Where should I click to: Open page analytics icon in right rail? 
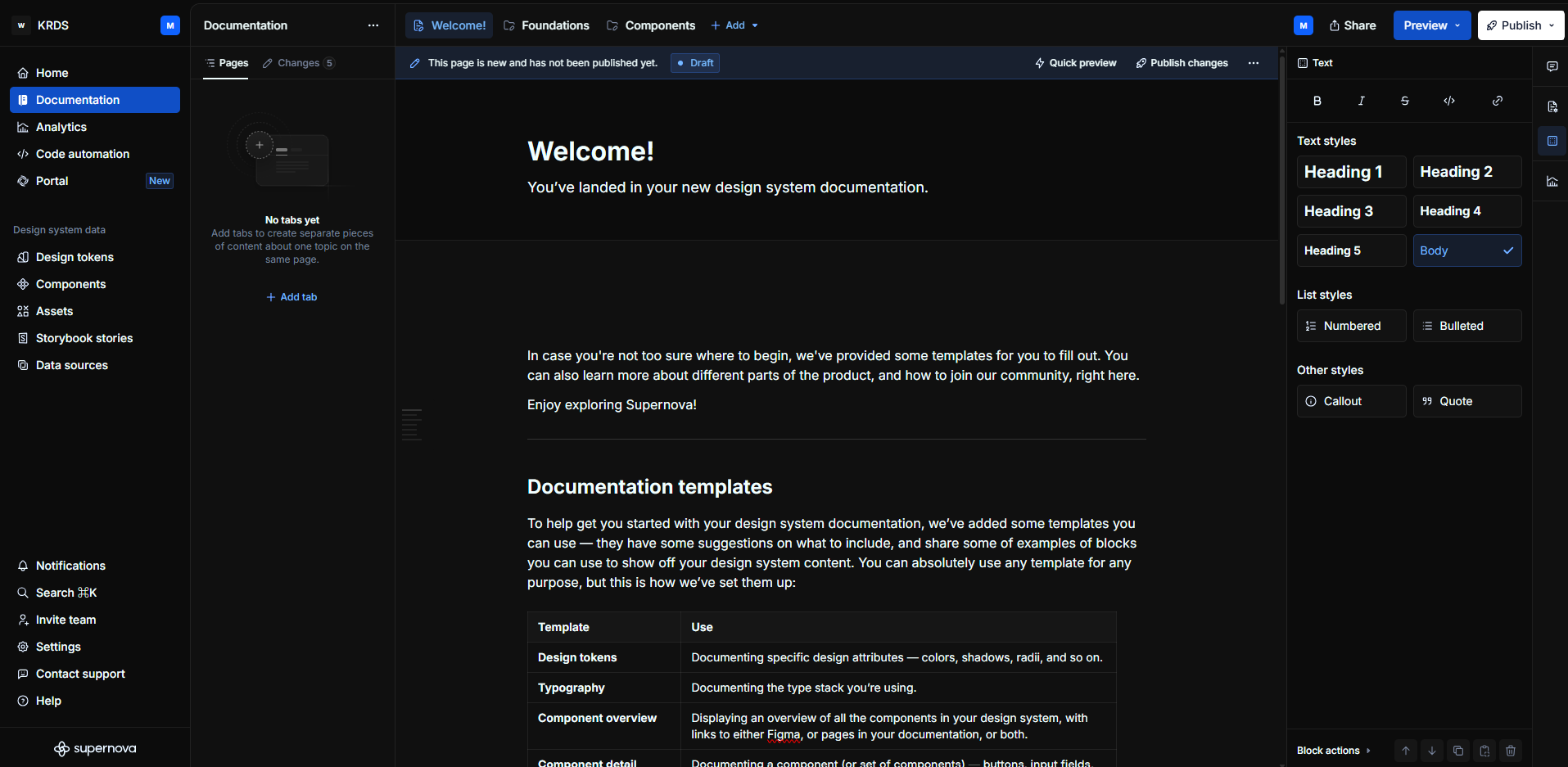point(1552,182)
